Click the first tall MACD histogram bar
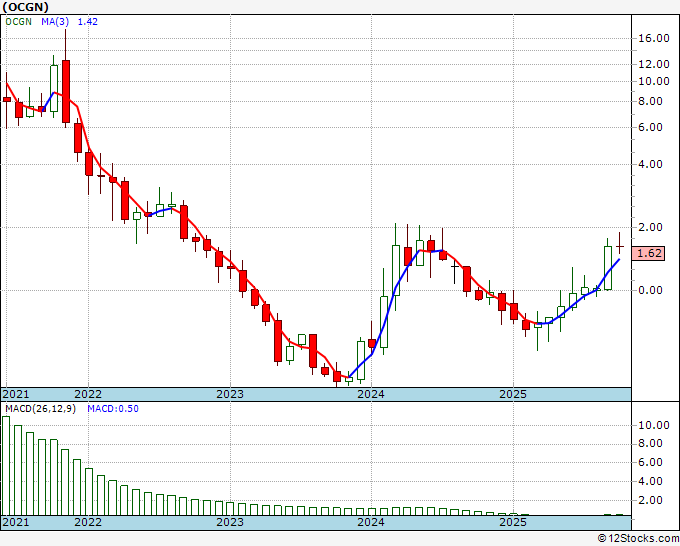 6,466
